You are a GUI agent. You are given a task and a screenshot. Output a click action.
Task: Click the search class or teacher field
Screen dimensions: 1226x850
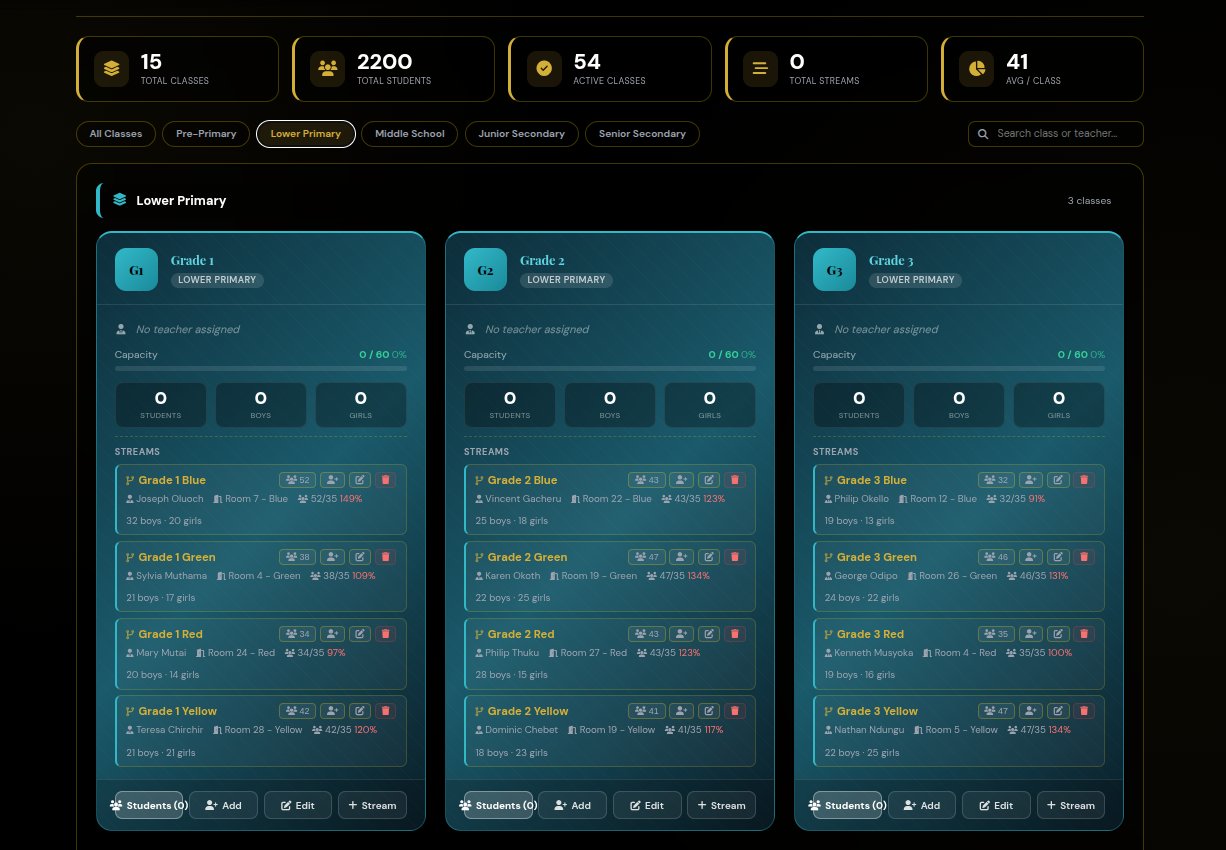[x=1055, y=133]
